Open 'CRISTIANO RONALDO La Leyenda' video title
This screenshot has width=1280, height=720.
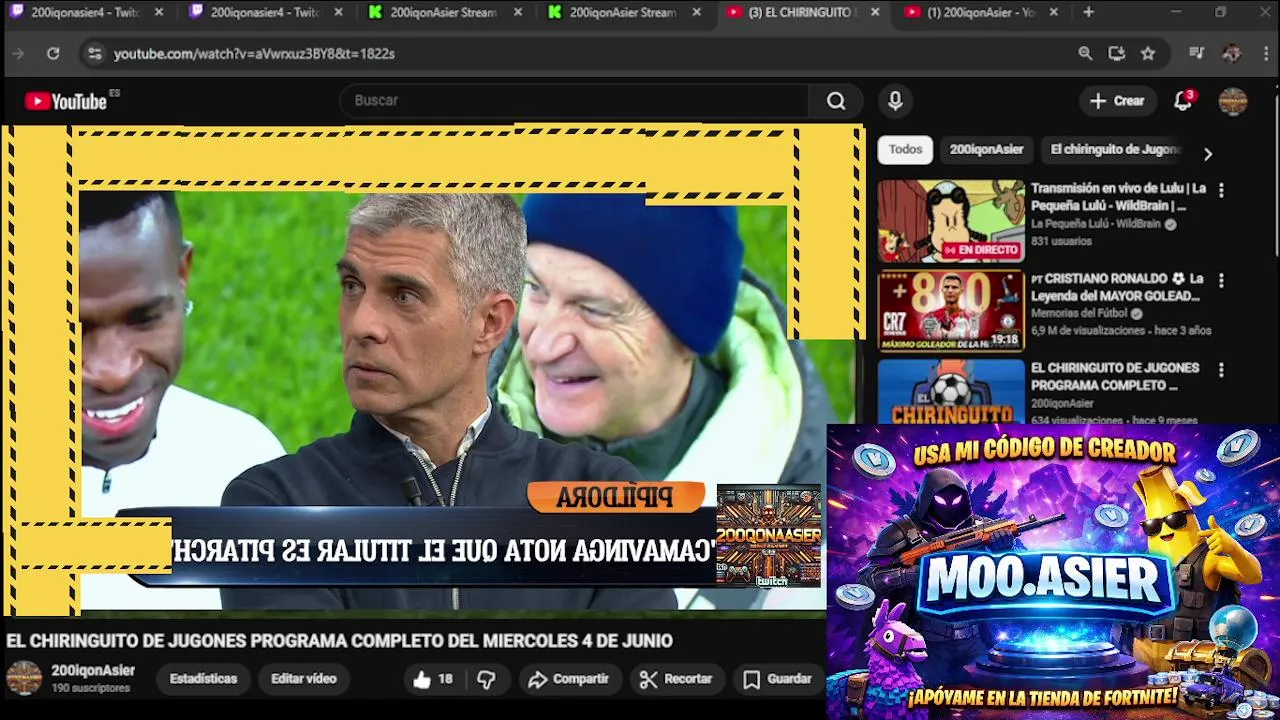point(1117,287)
